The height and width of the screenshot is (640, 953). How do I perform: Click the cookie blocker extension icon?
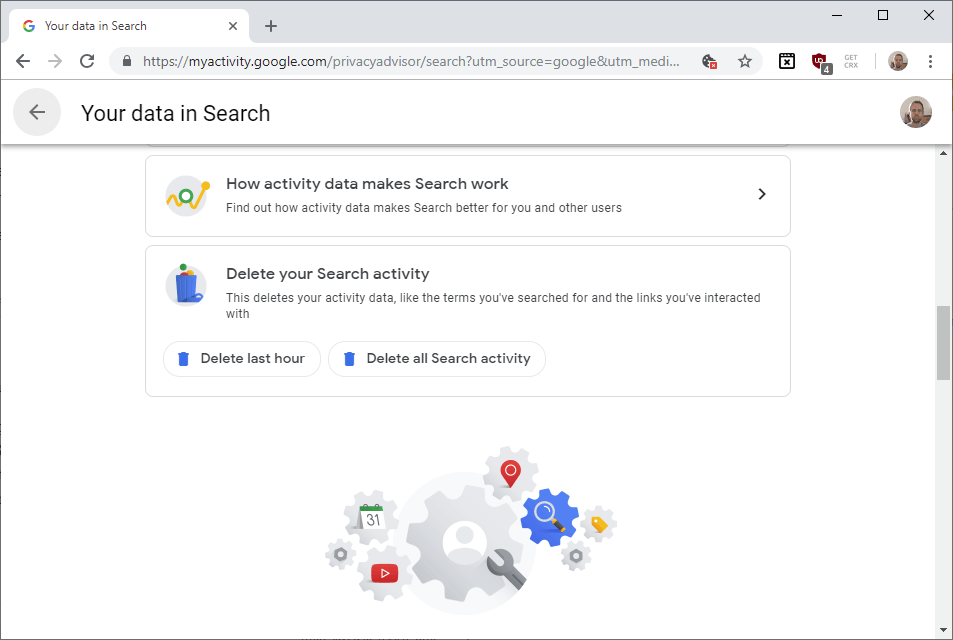coord(710,61)
